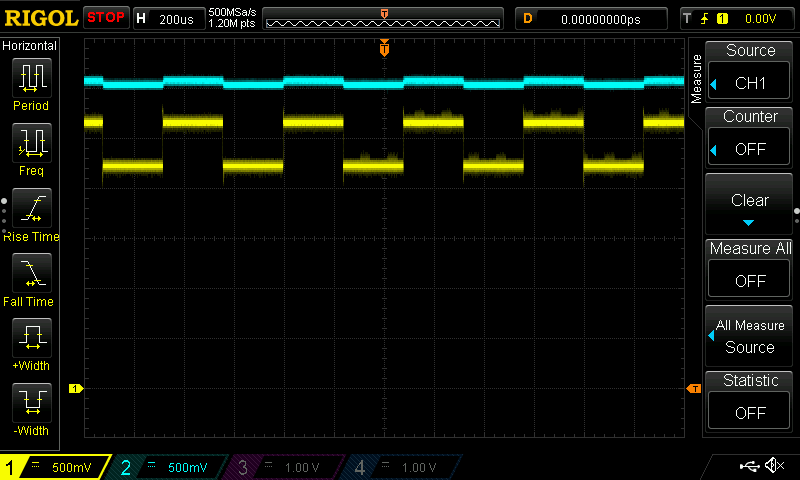This screenshot has width=800, height=480.
Task: Toggle the Counter OFF setting
Action: pyautogui.click(x=750, y=138)
